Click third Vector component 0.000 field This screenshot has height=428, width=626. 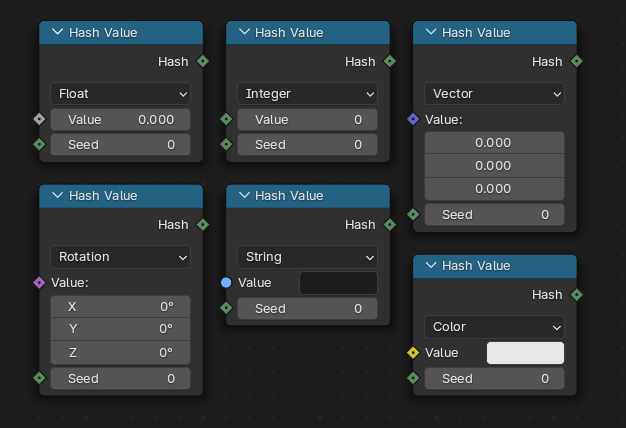[494, 189]
